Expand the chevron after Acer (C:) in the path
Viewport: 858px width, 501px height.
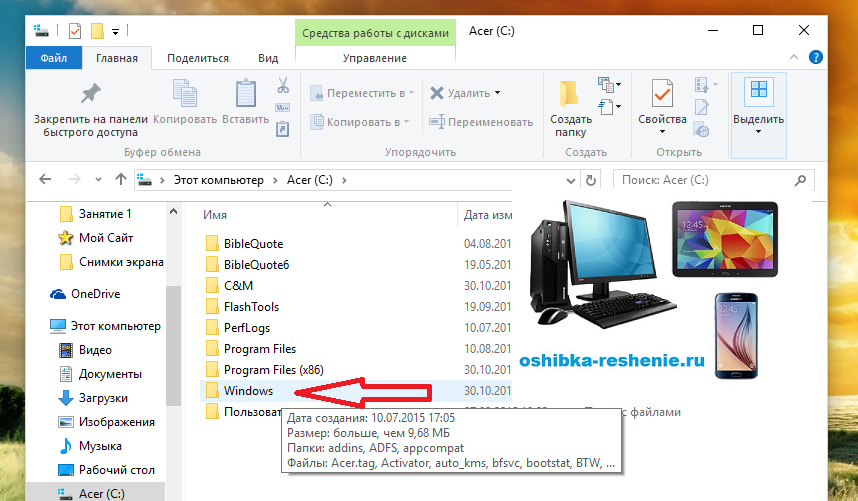[344, 180]
